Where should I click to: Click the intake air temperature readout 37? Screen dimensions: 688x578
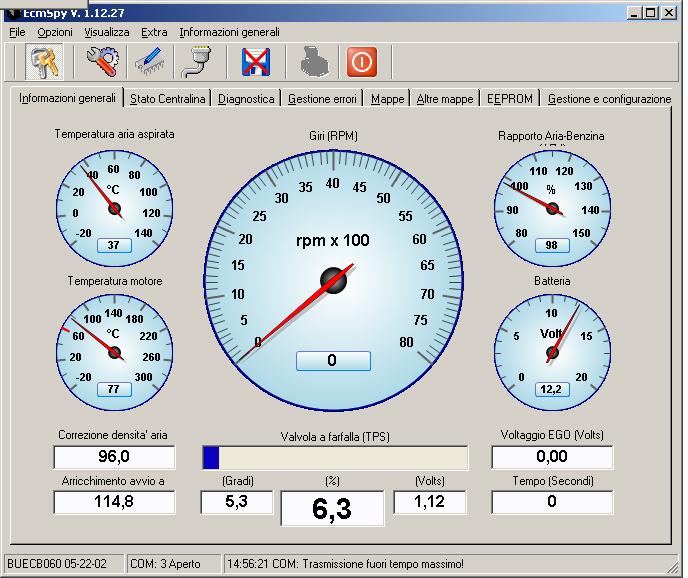point(114,245)
